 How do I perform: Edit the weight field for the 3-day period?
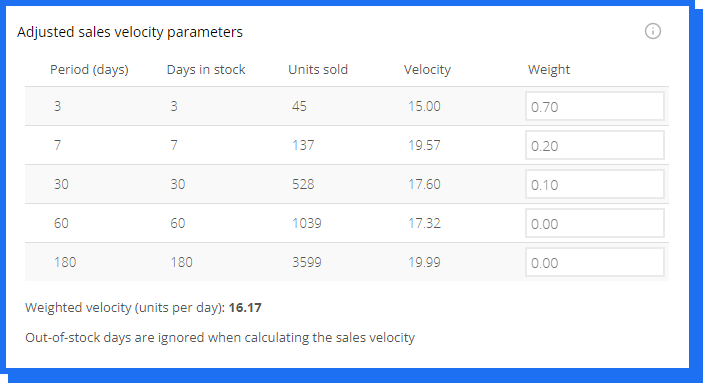[x=595, y=106]
